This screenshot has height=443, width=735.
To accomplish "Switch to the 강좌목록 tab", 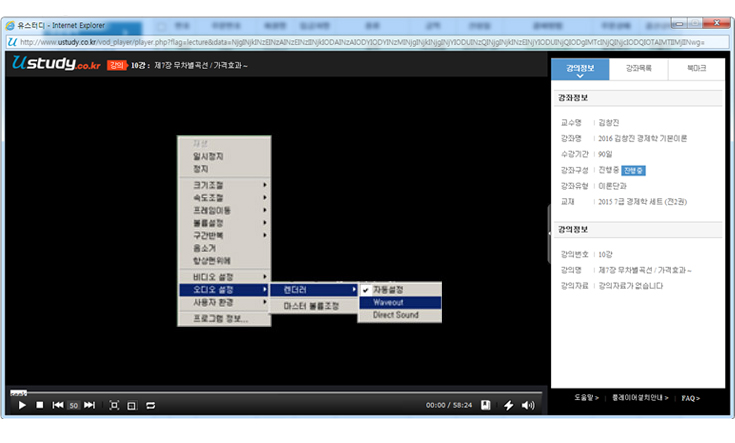I will pos(637,69).
